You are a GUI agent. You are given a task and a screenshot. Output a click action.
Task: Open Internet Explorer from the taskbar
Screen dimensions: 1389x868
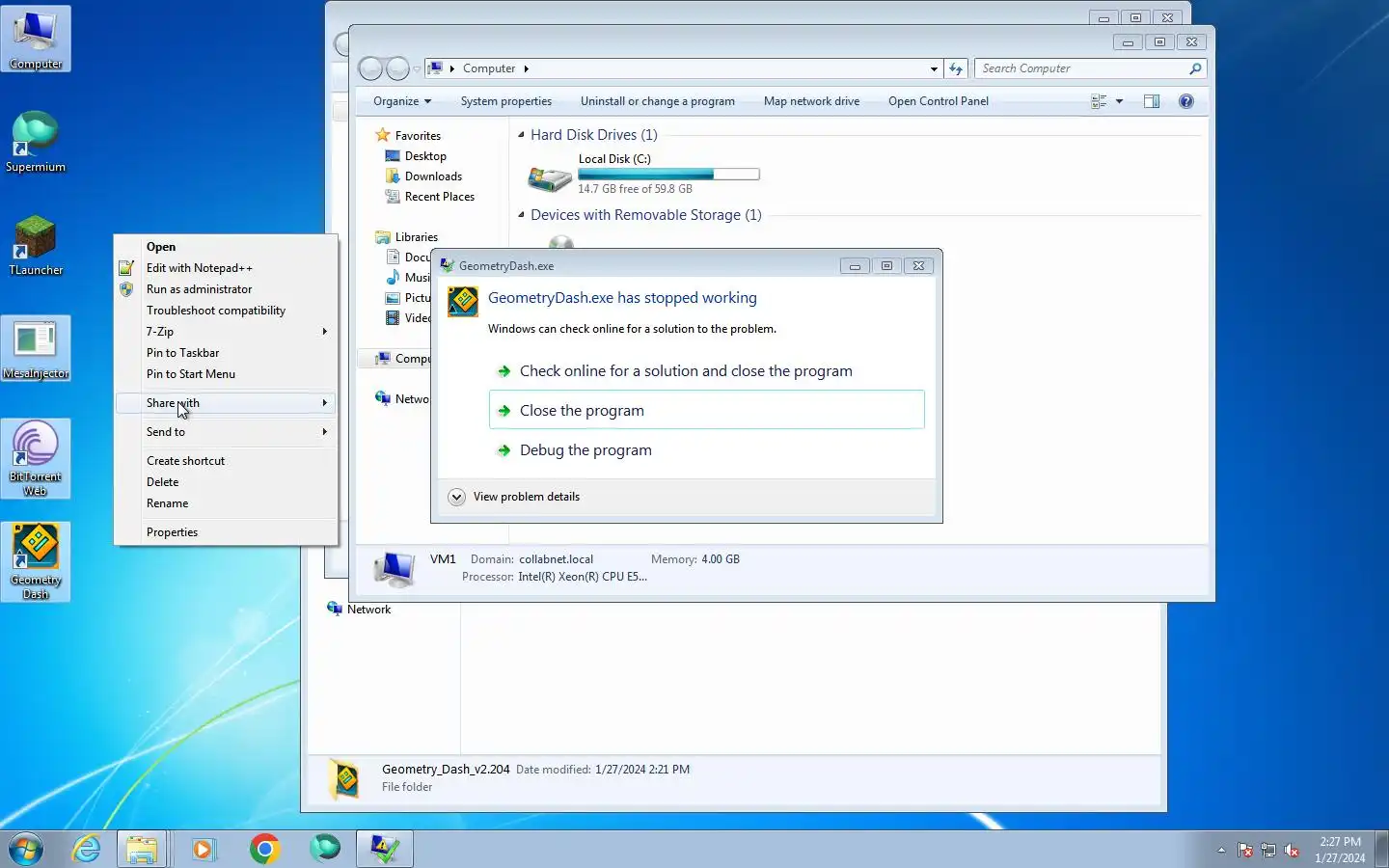click(x=87, y=849)
